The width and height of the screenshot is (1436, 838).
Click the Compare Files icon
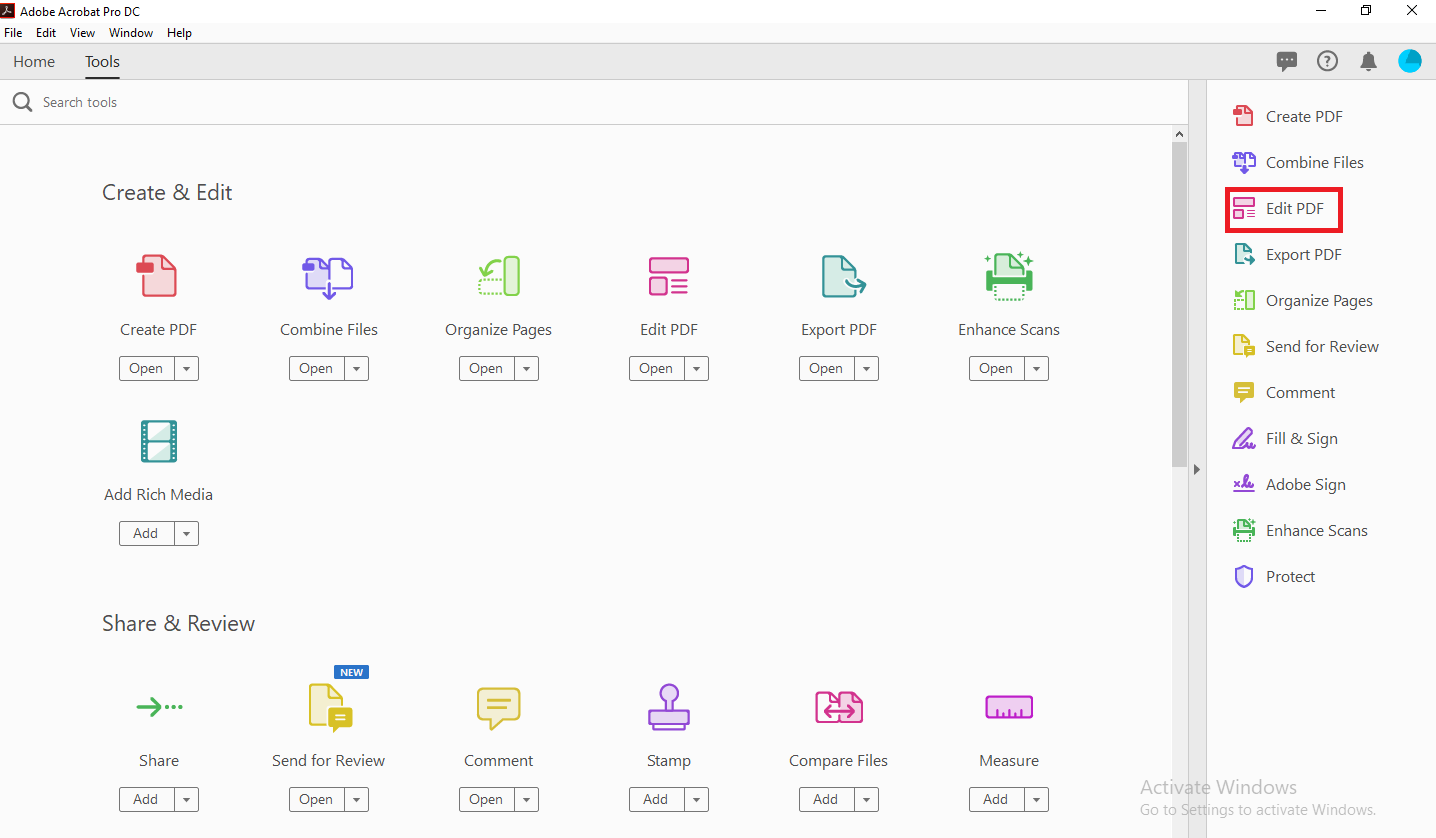pos(838,708)
